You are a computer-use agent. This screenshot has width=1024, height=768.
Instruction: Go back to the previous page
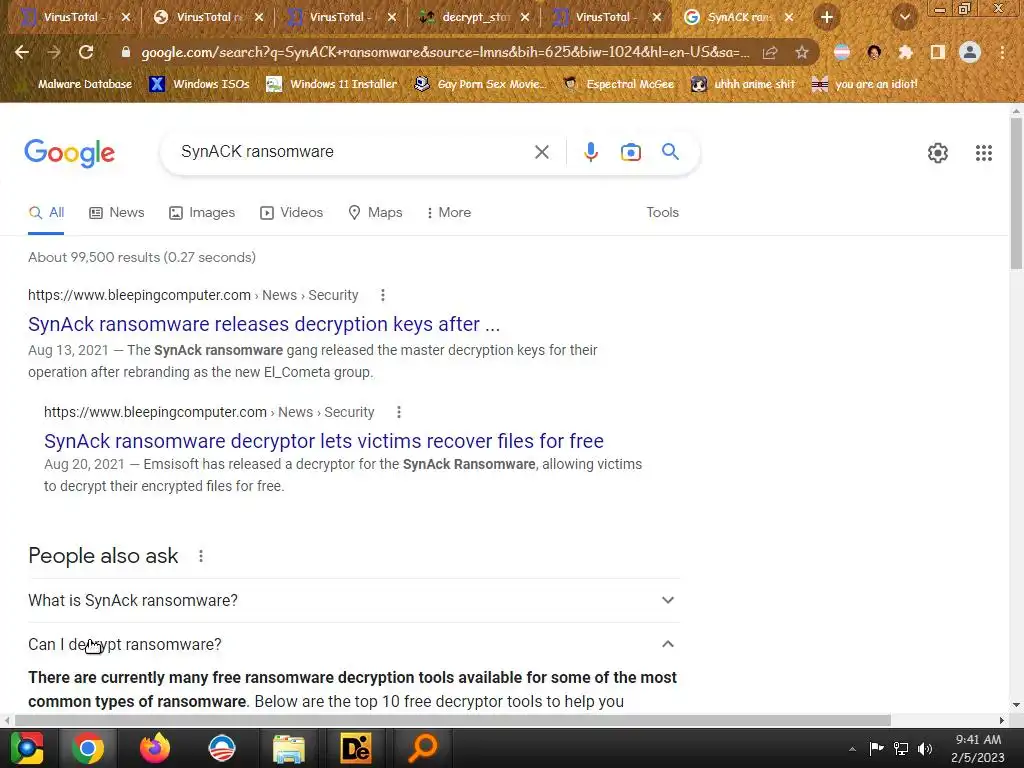tap(22, 52)
